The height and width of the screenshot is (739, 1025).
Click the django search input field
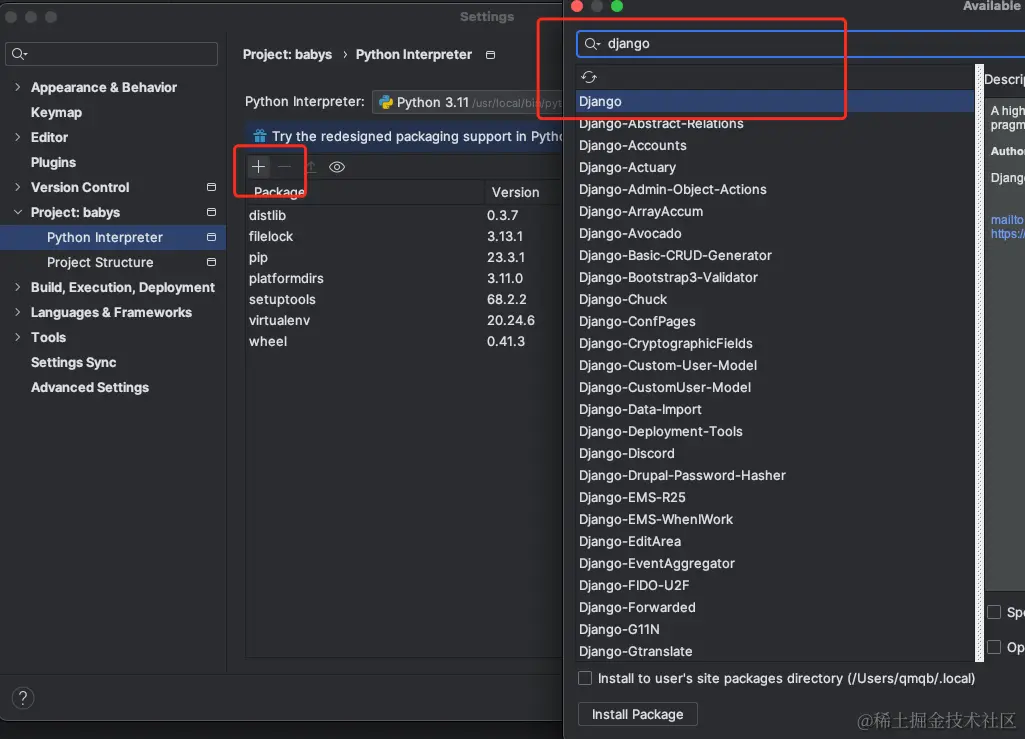tap(801, 44)
